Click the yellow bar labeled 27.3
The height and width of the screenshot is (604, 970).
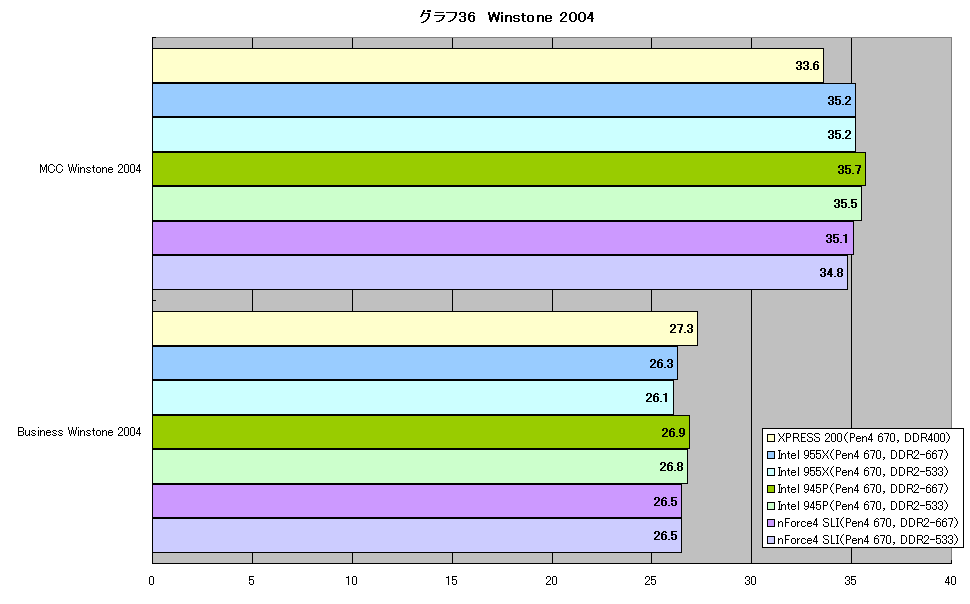pyautogui.click(x=425, y=329)
